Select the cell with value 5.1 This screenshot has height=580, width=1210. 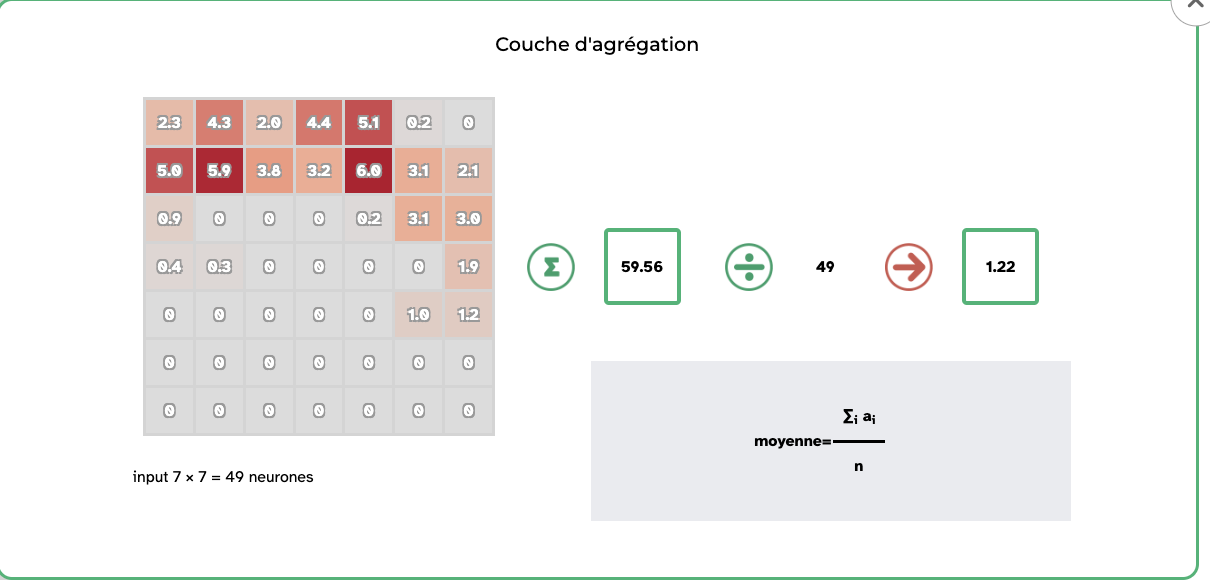click(369, 123)
